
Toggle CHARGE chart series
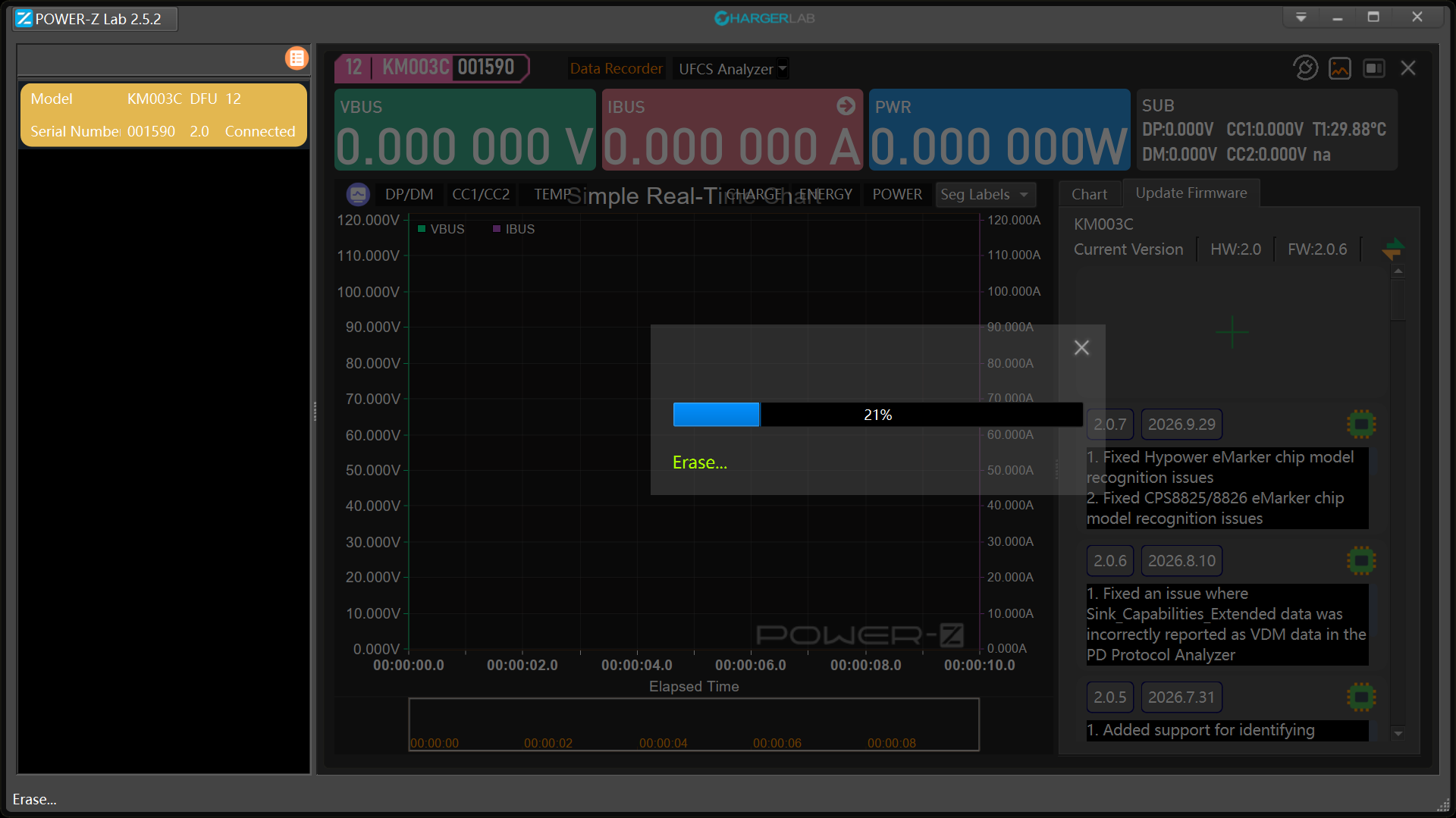coord(754,195)
